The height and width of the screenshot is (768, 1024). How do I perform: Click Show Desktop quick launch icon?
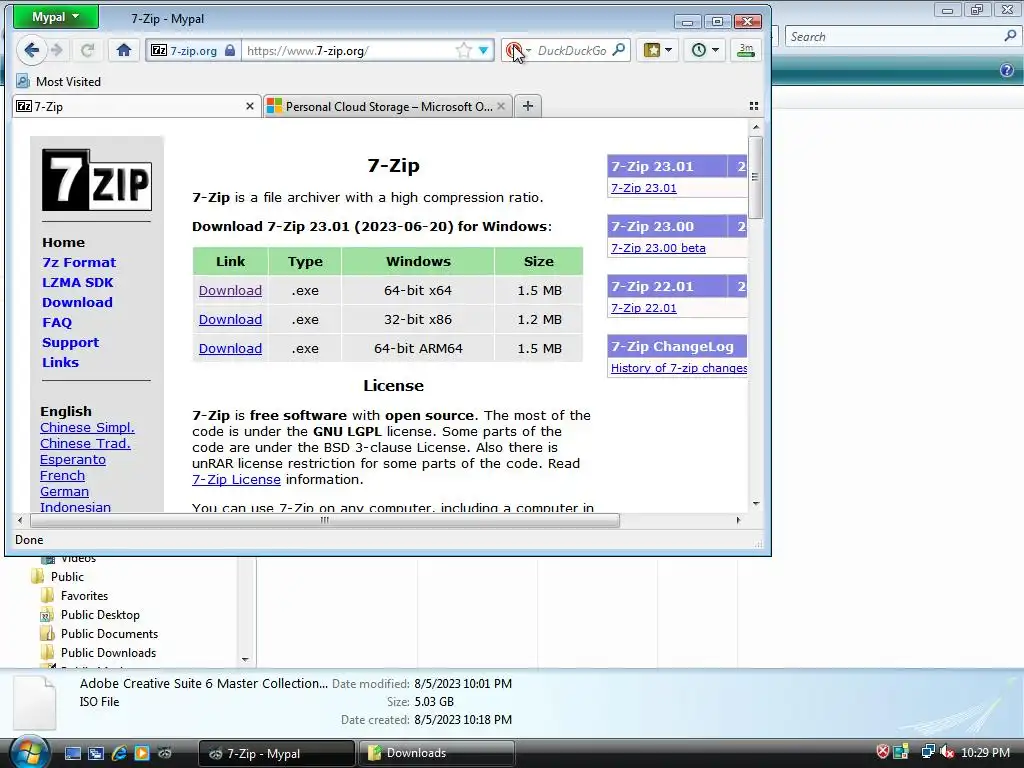pyautogui.click(x=72, y=753)
